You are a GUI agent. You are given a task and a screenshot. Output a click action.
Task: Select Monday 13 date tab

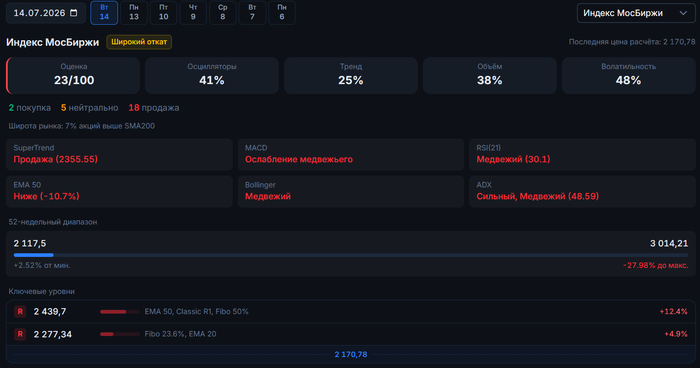coord(134,13)
